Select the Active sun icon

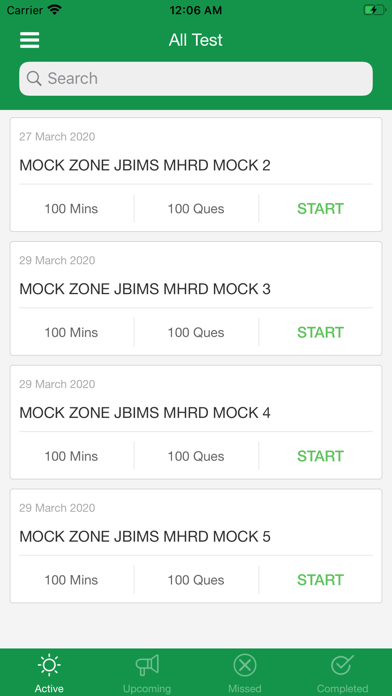tap(49, 665)
